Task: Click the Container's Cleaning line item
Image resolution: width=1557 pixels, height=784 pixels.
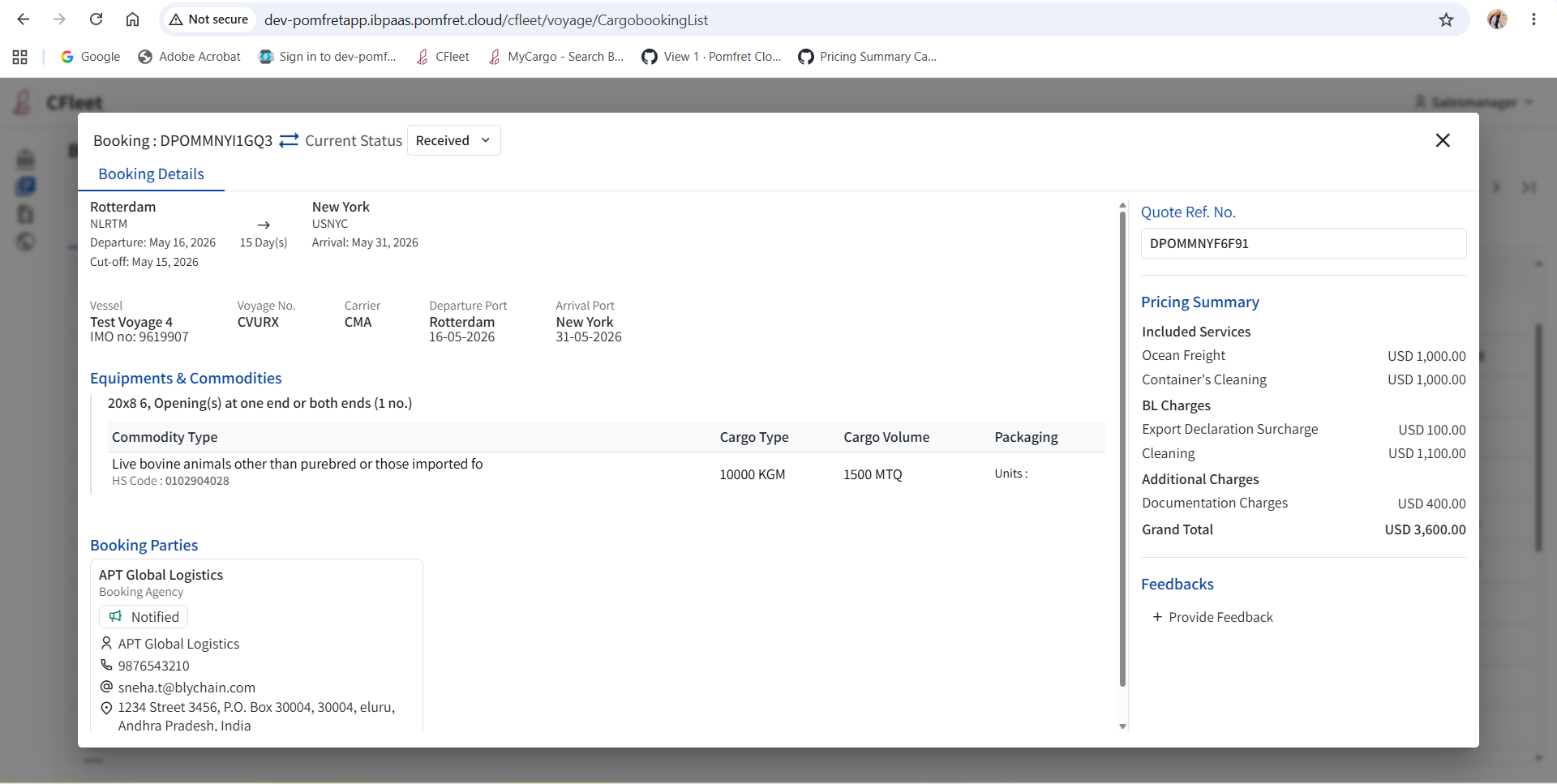Action: coord(1303,379)
